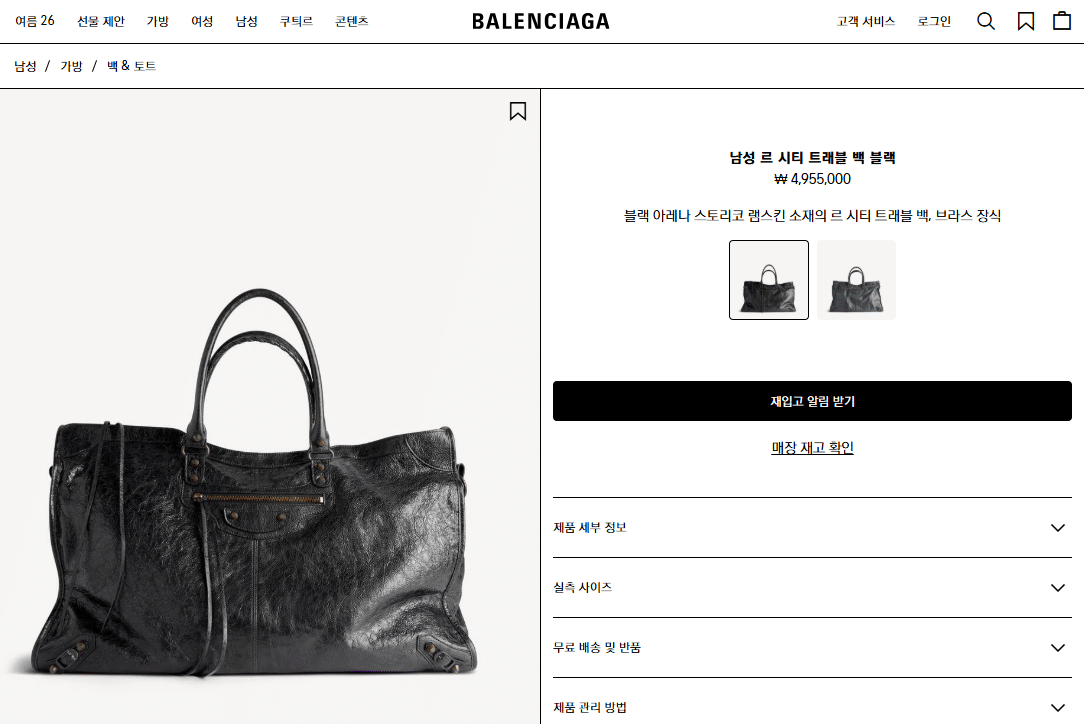Image resolution: width=1084 pixels, height=724 pixels.
Task: Select the first black bag color thumbnail
Action: pyautogui.click(x=769, y=280)
